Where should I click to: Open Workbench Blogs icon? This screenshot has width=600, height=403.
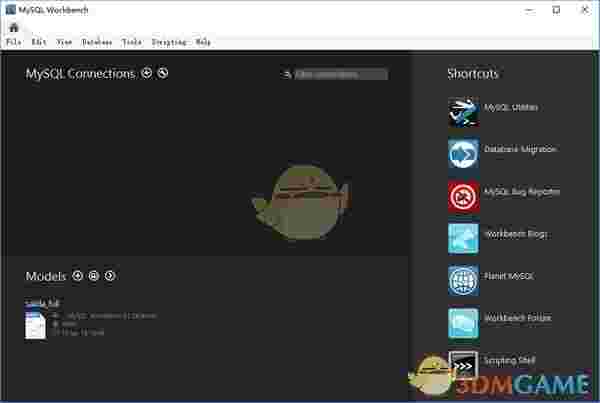(463, 238)
